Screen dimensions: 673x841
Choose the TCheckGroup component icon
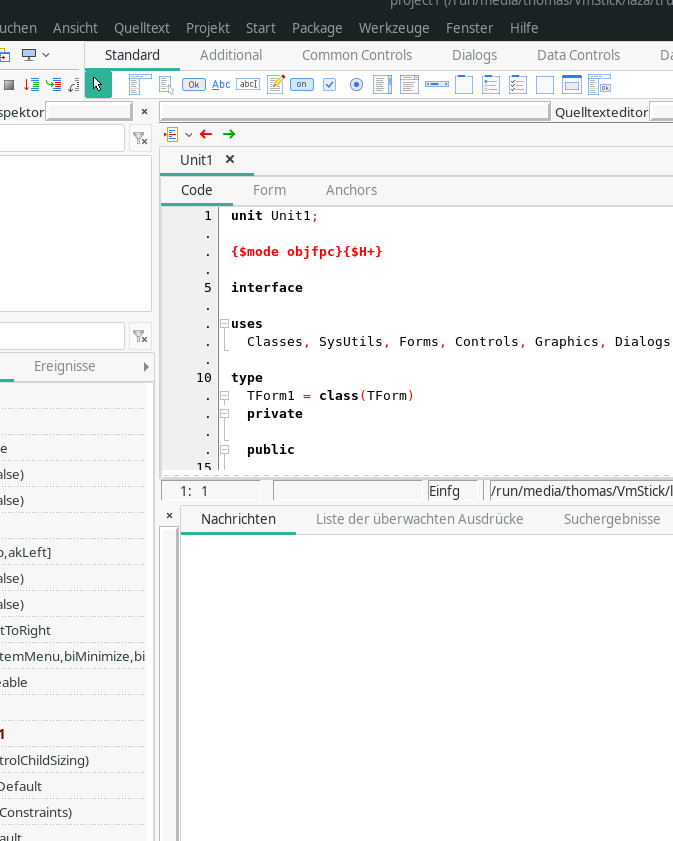click(517, 85)
